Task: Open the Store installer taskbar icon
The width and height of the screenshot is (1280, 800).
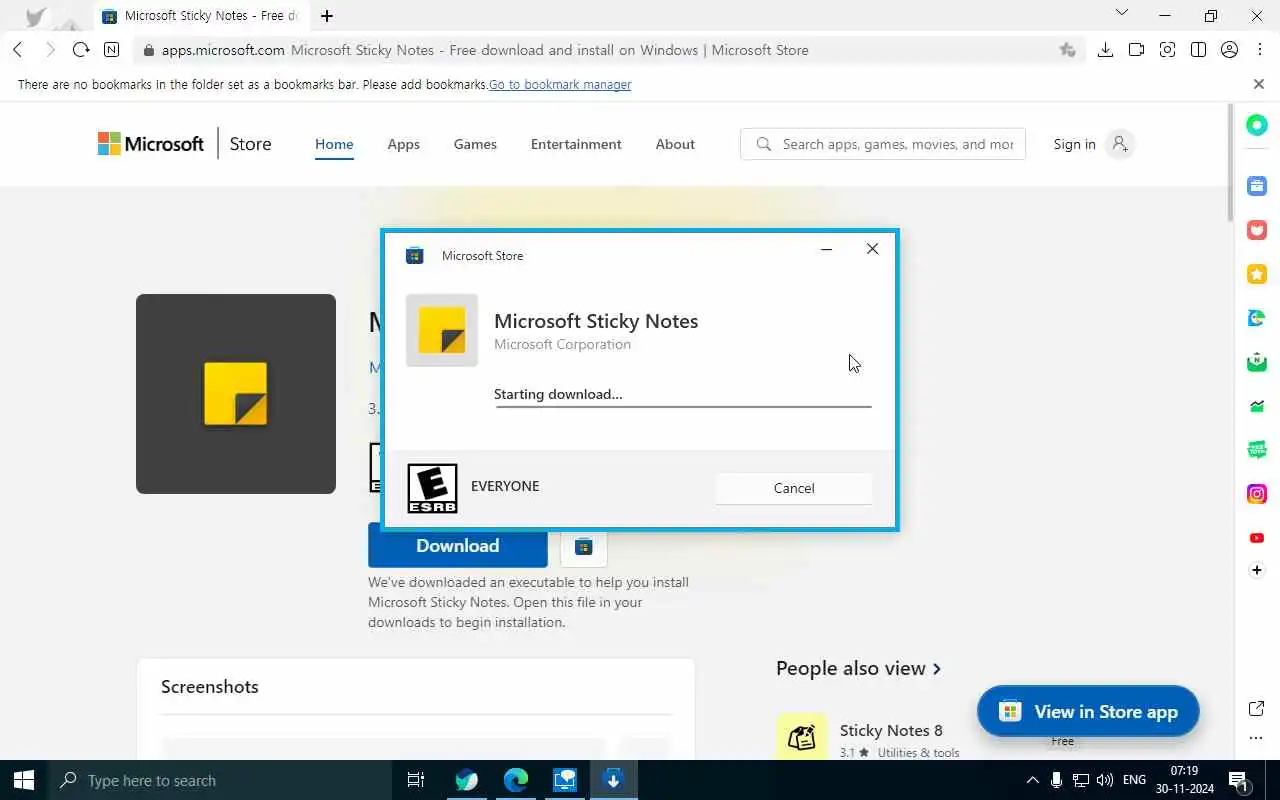Action: pyautogui.click(x=613, y=780)
